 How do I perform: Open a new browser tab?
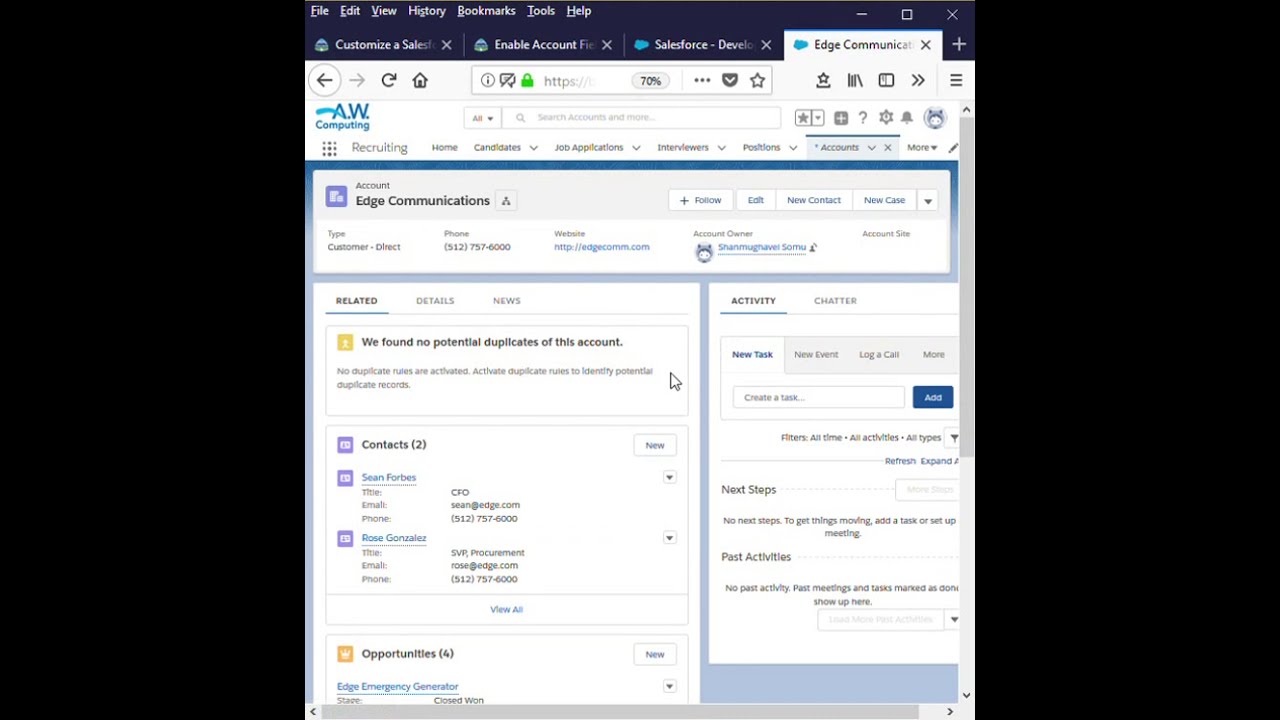[x=959, y=44]
